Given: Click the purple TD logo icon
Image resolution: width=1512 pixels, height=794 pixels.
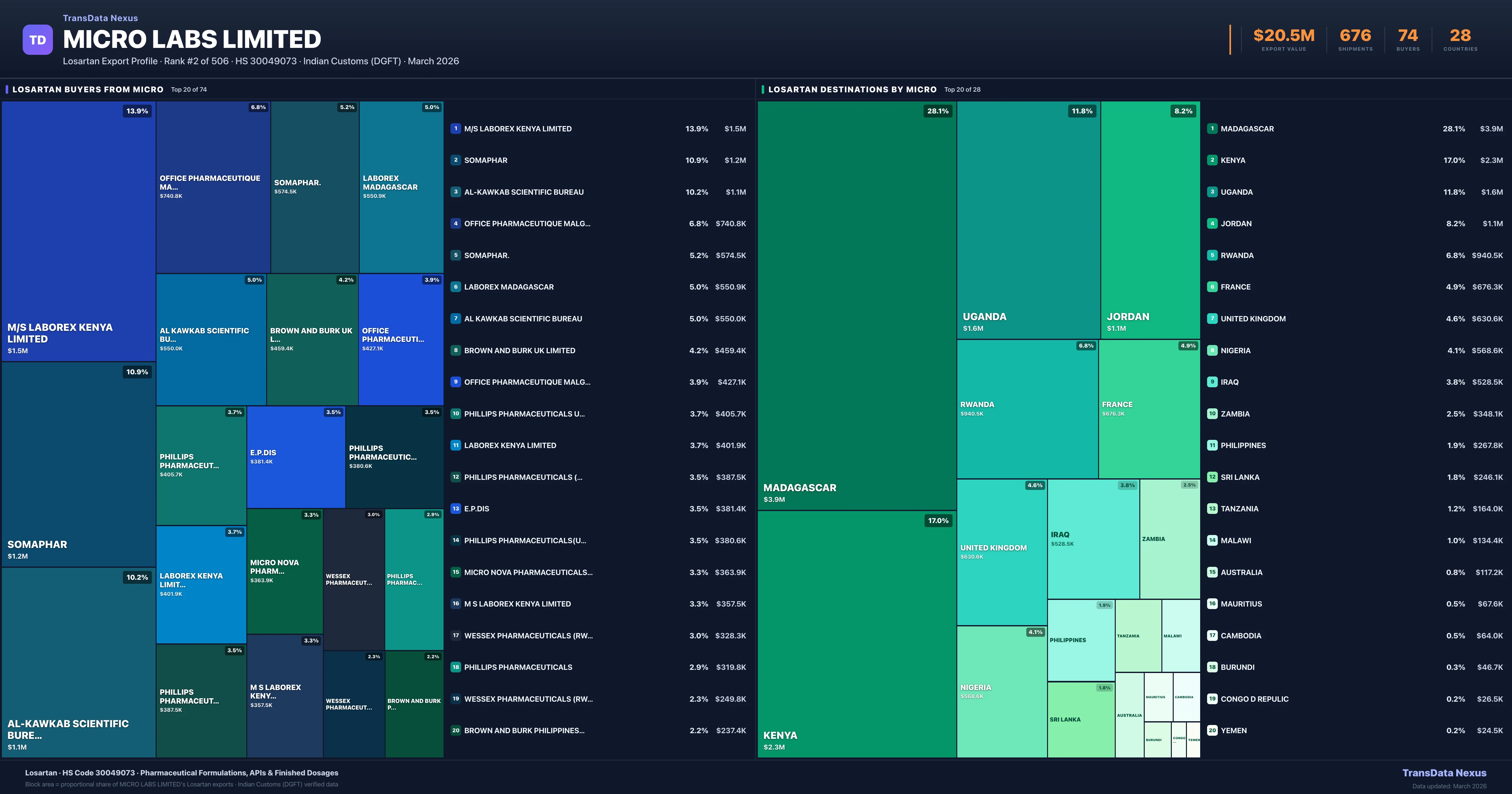Looking at the screenshot, I should (x=37, y=40).
